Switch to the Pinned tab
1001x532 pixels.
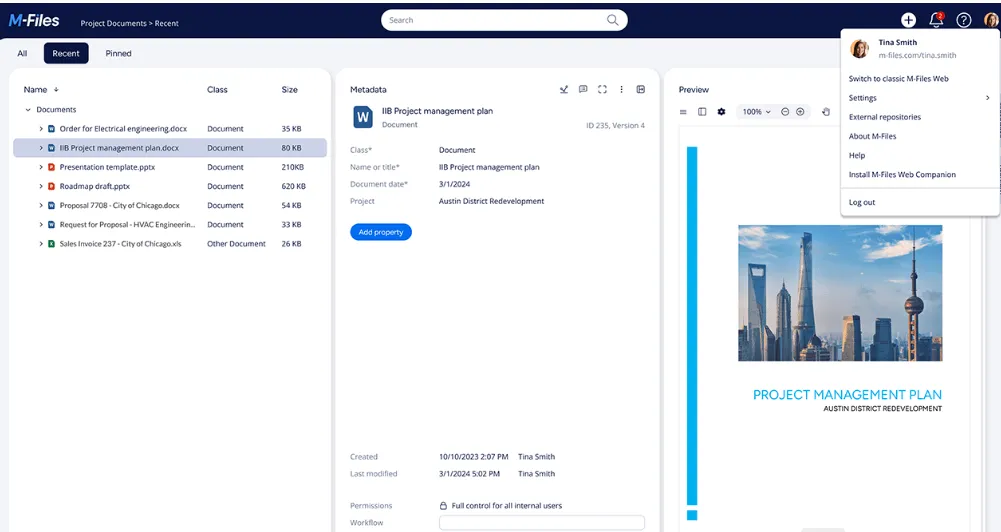pos(118,53)
